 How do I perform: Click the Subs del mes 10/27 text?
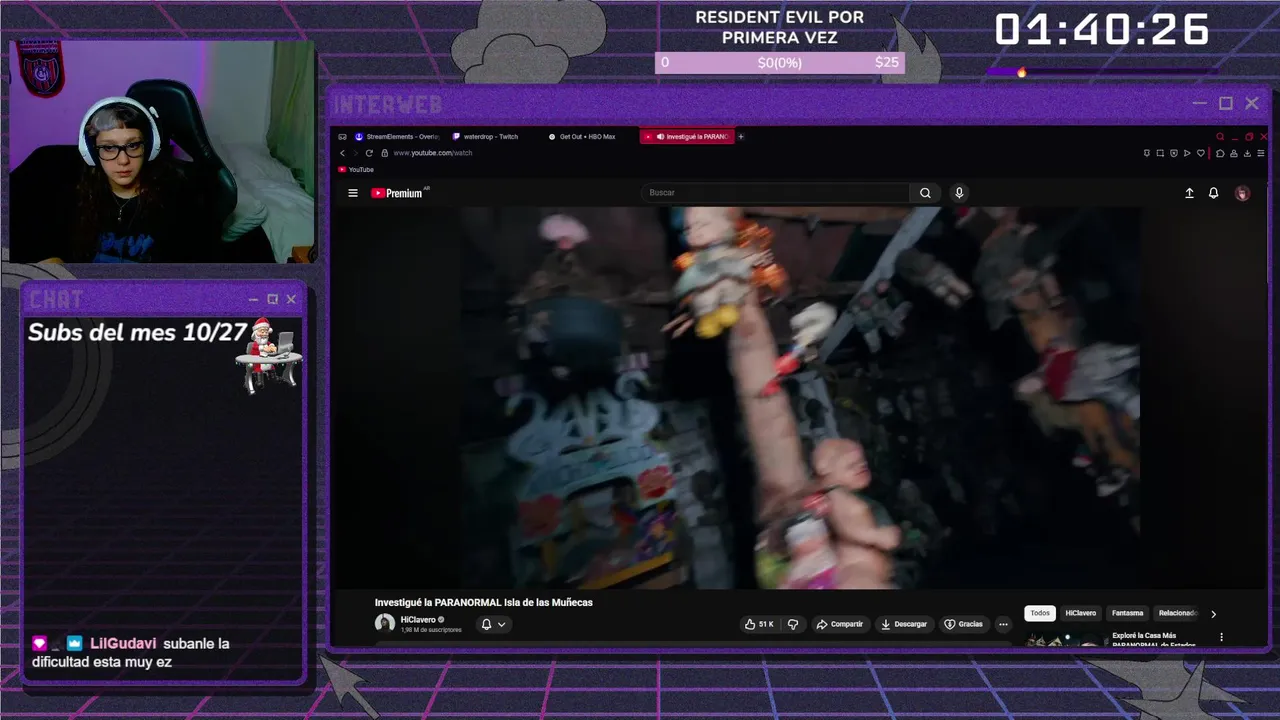tap(137, 333)
